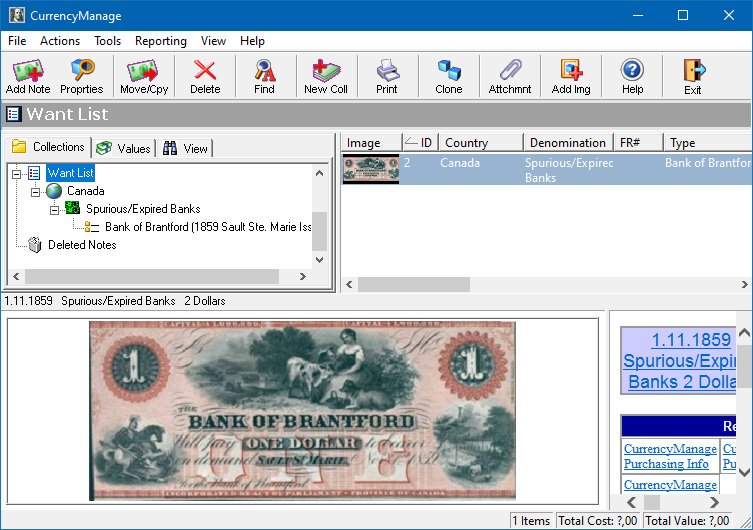The width and height of the screenshot is (753, 530).
Task: Click the Want List header icon
Action: (13, 114)
